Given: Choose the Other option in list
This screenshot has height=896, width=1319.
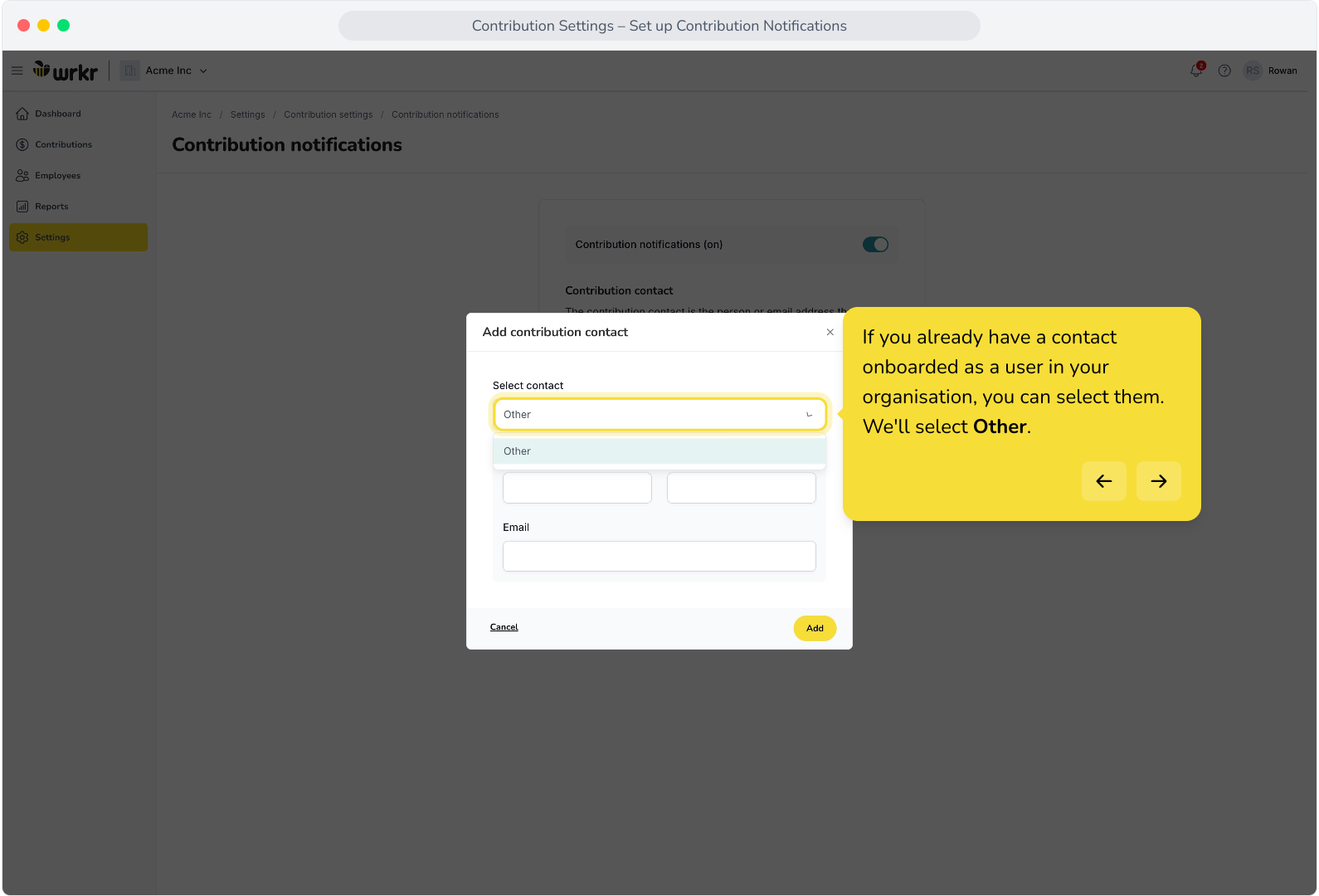Looking at the screenshot, I should pyautogui.click(x=659, y=451).
